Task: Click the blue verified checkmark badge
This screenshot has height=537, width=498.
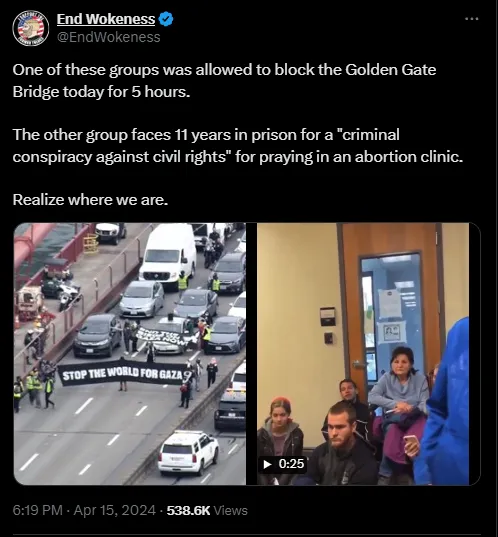Action: tap(166, 19)
